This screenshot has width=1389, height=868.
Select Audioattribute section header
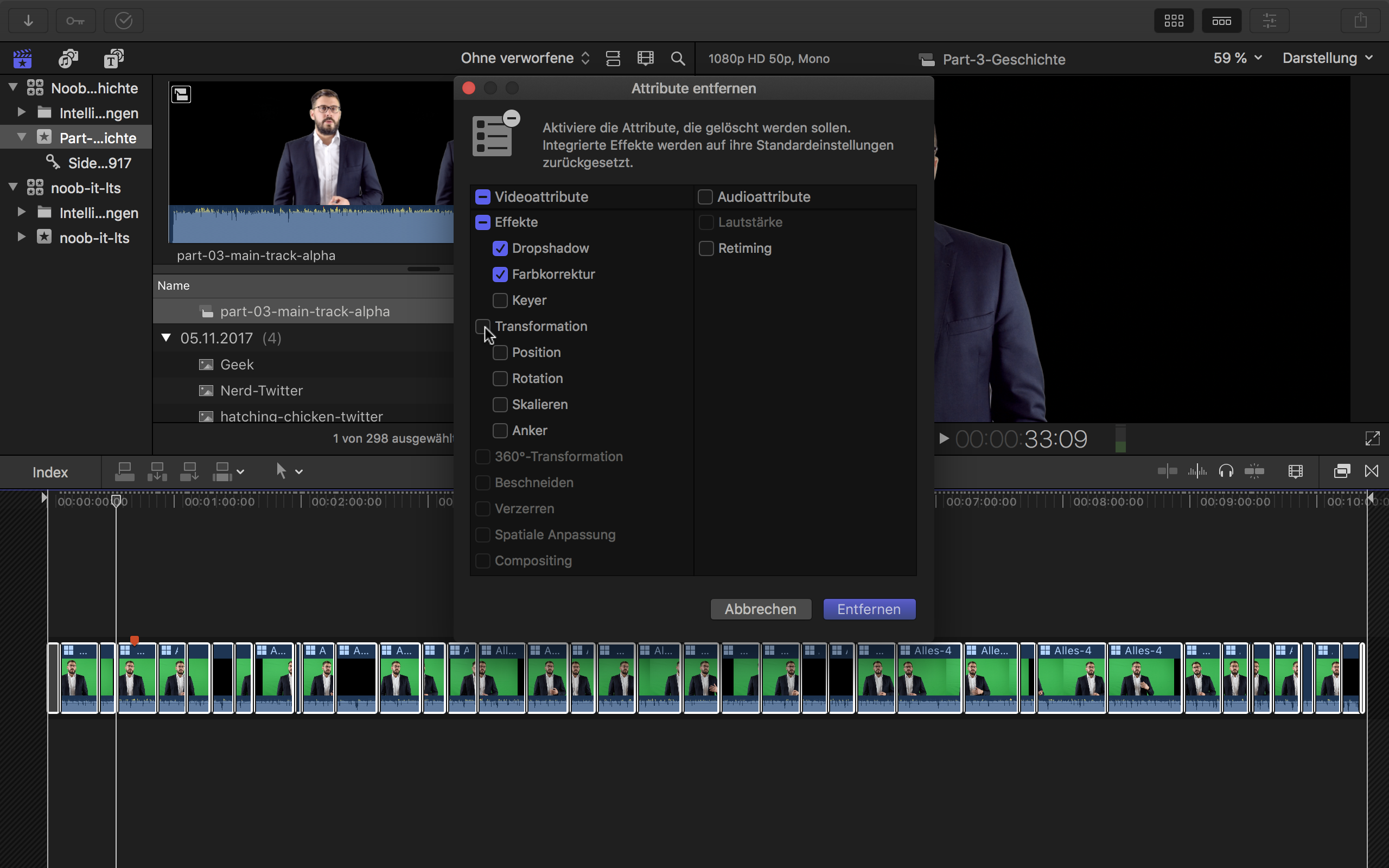[x=762, y=196]
